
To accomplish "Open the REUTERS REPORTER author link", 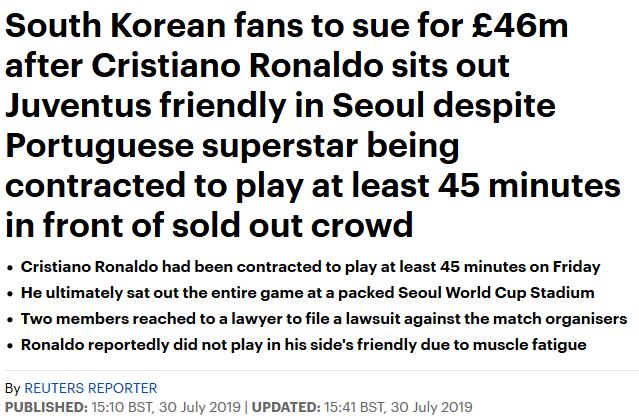I will coord(90,388).
